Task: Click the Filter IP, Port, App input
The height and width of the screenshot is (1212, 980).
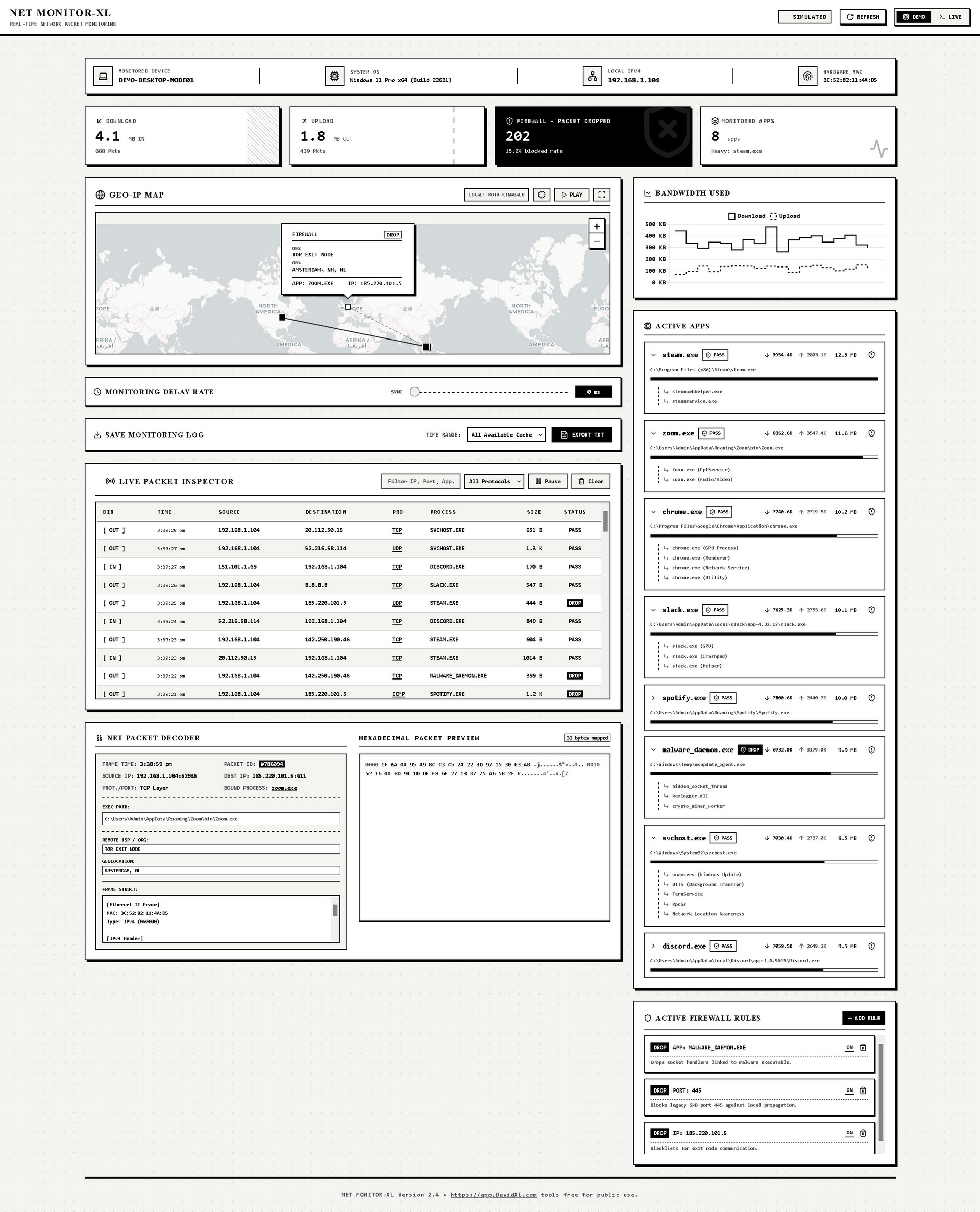Action: pyautogui.click(x=421, y=481)
